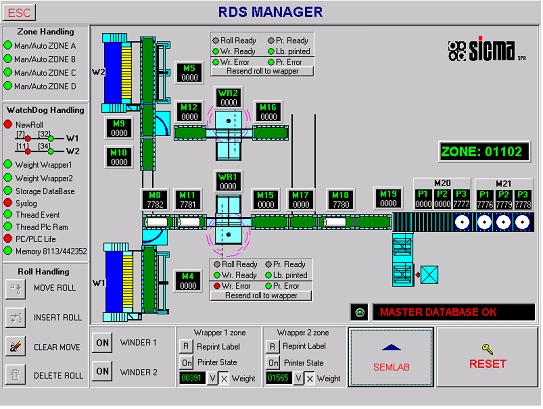The height and width of the screenshot is (409, 543).
Task: Click the DELETE ROLL trash icon
Action: point(16,375)
